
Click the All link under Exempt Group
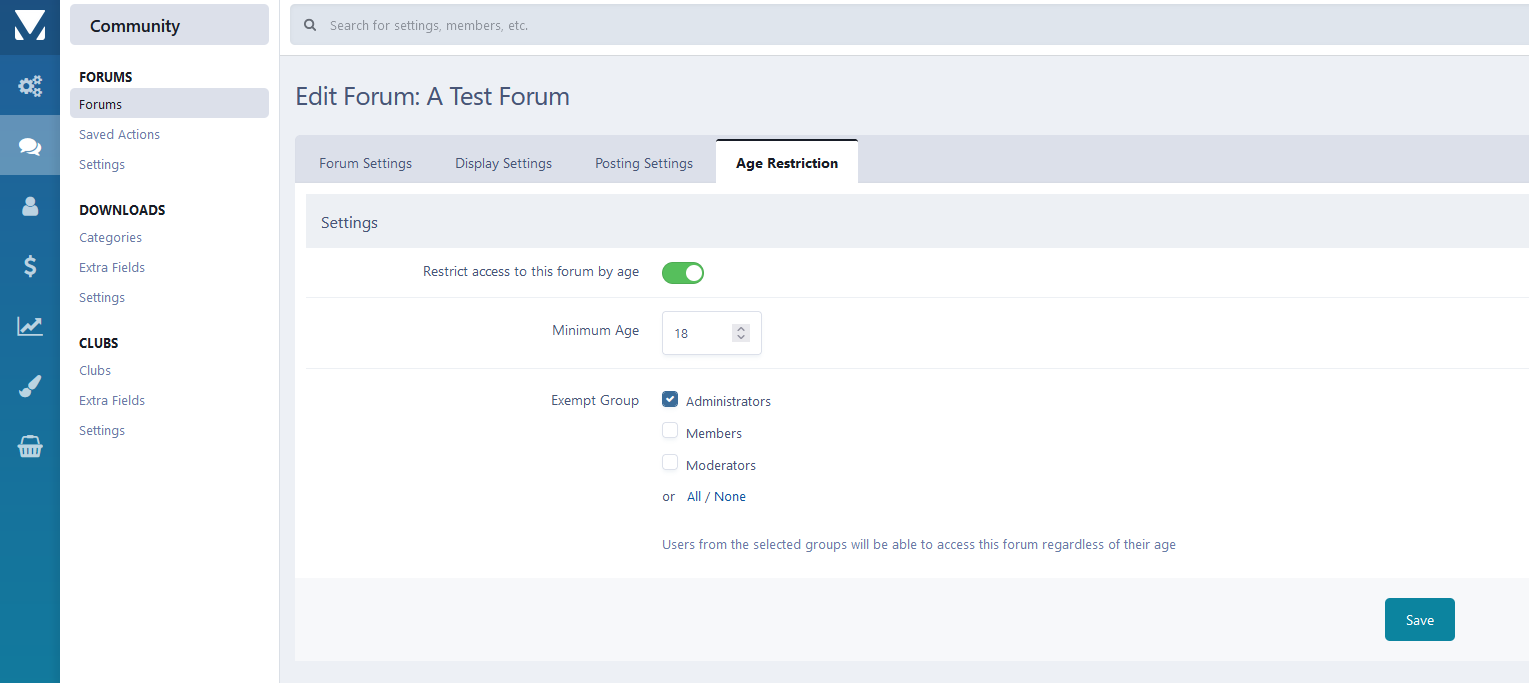pos(694,497)
